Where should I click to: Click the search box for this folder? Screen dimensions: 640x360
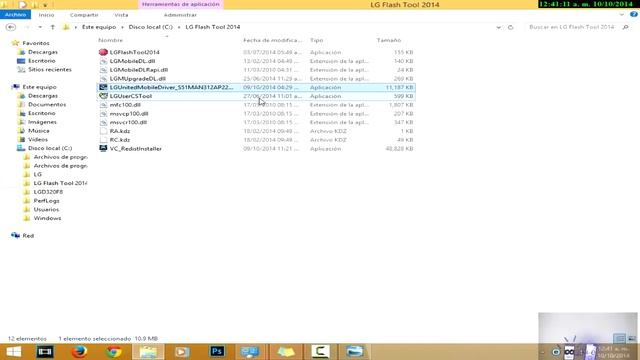point(571,27)
